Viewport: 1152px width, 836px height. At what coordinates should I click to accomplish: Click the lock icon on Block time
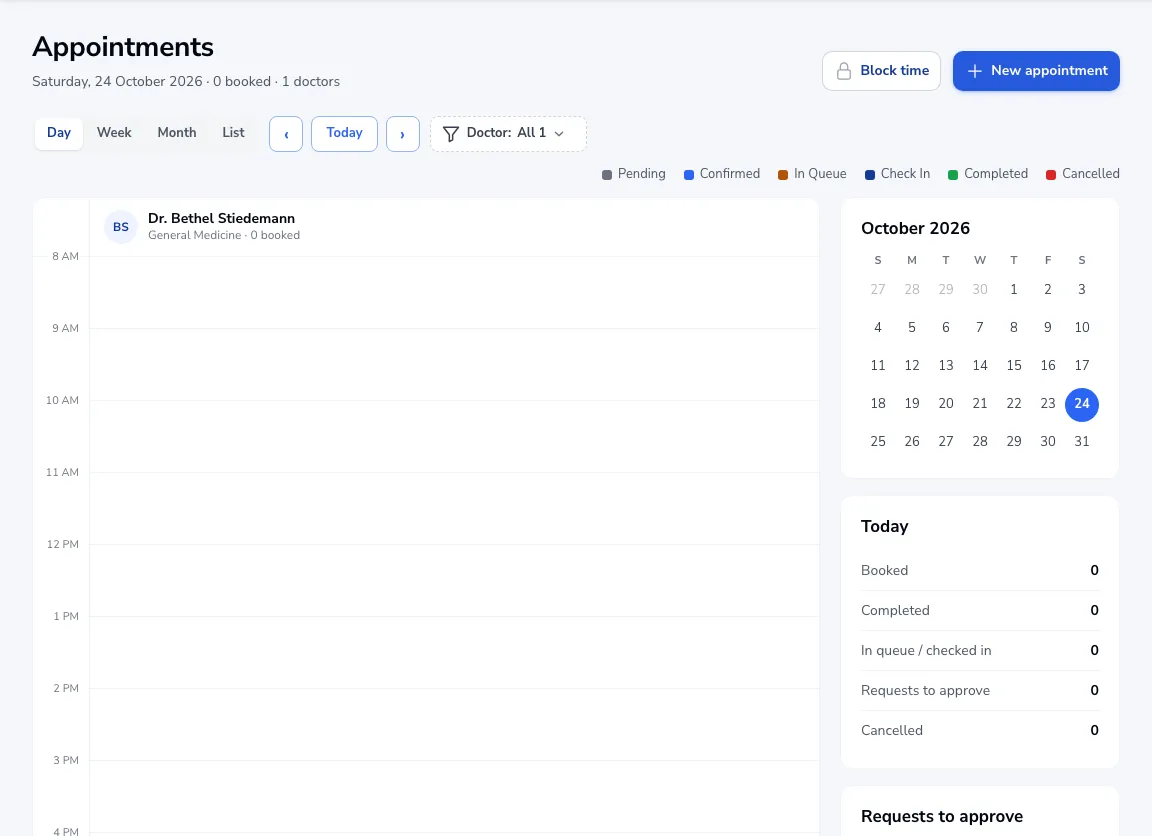point(844,71)
